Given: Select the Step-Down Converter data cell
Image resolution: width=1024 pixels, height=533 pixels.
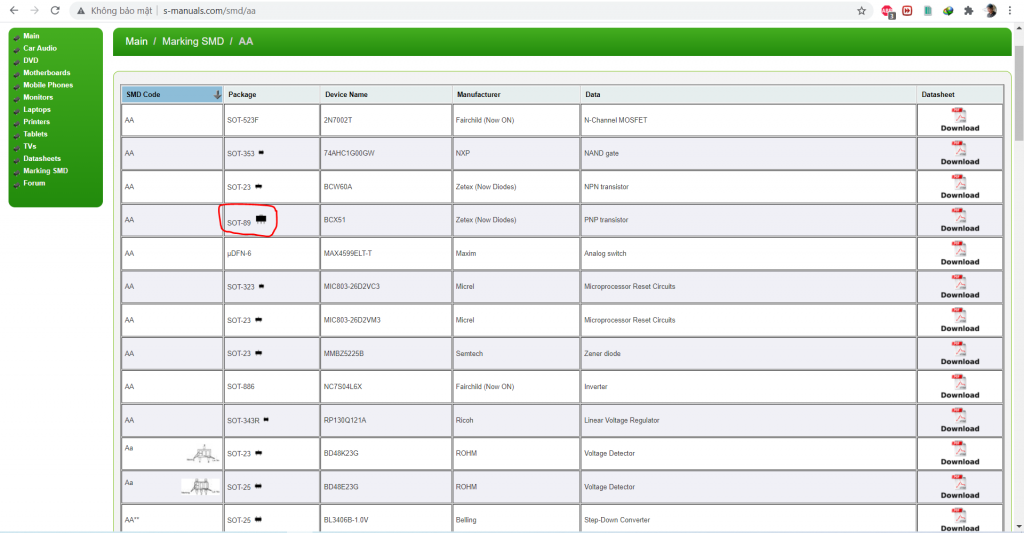Looking at the screenshot, I should point(748,520).
